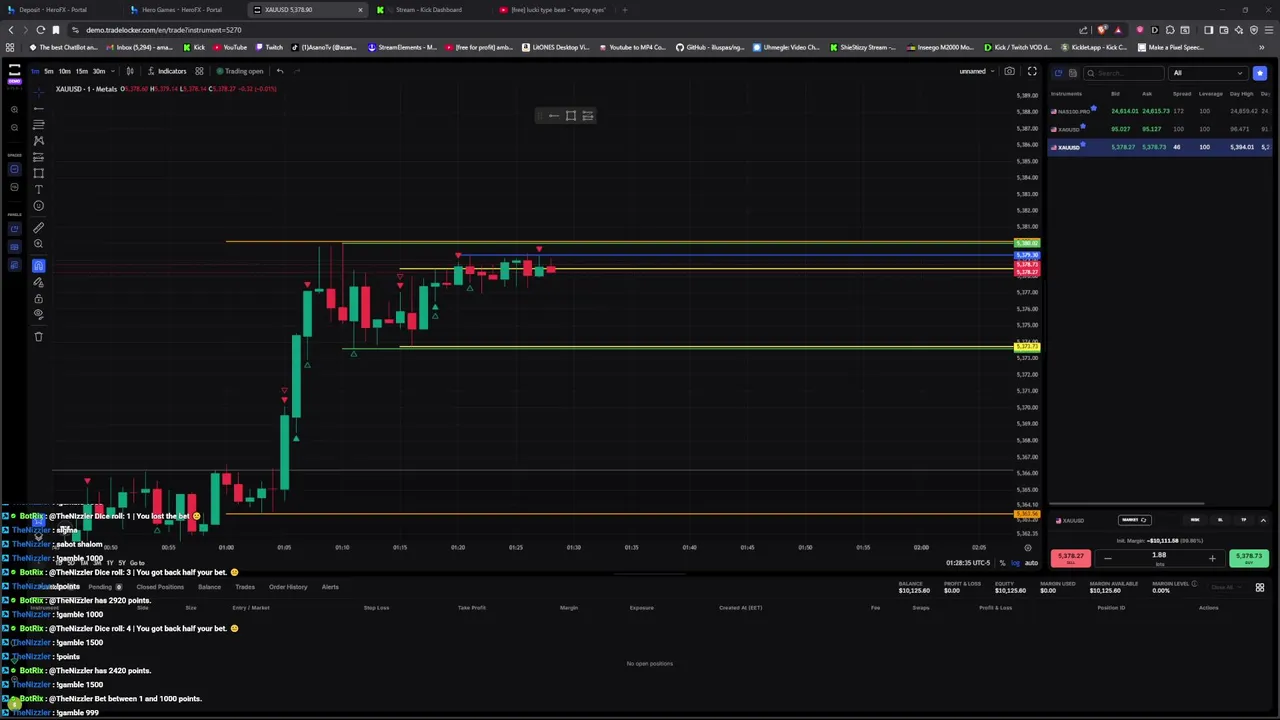Activate the chart zoom-in magnifier tool

(x=38, y=243)
